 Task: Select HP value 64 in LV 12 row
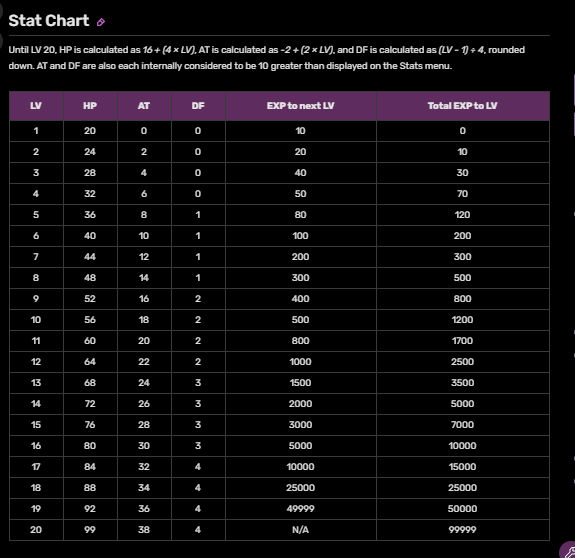tap(90, 361)
